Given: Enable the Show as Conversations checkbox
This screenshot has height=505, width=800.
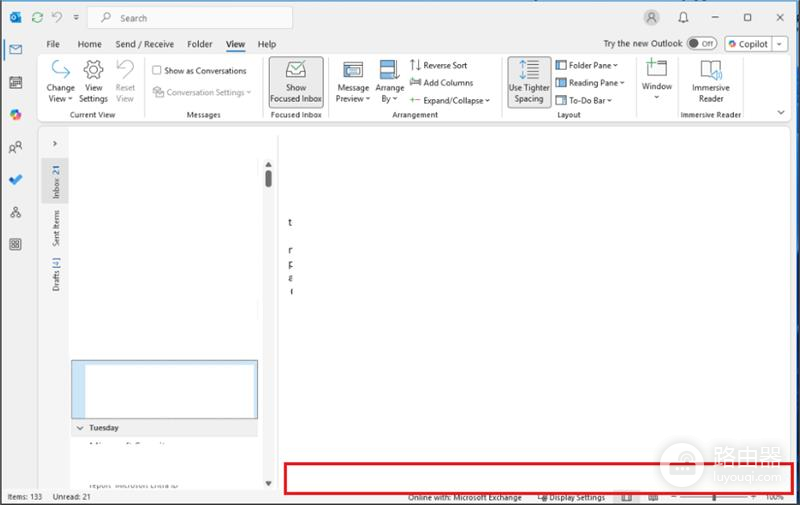Looking at the screenshot, I should [x=157, y=70].
